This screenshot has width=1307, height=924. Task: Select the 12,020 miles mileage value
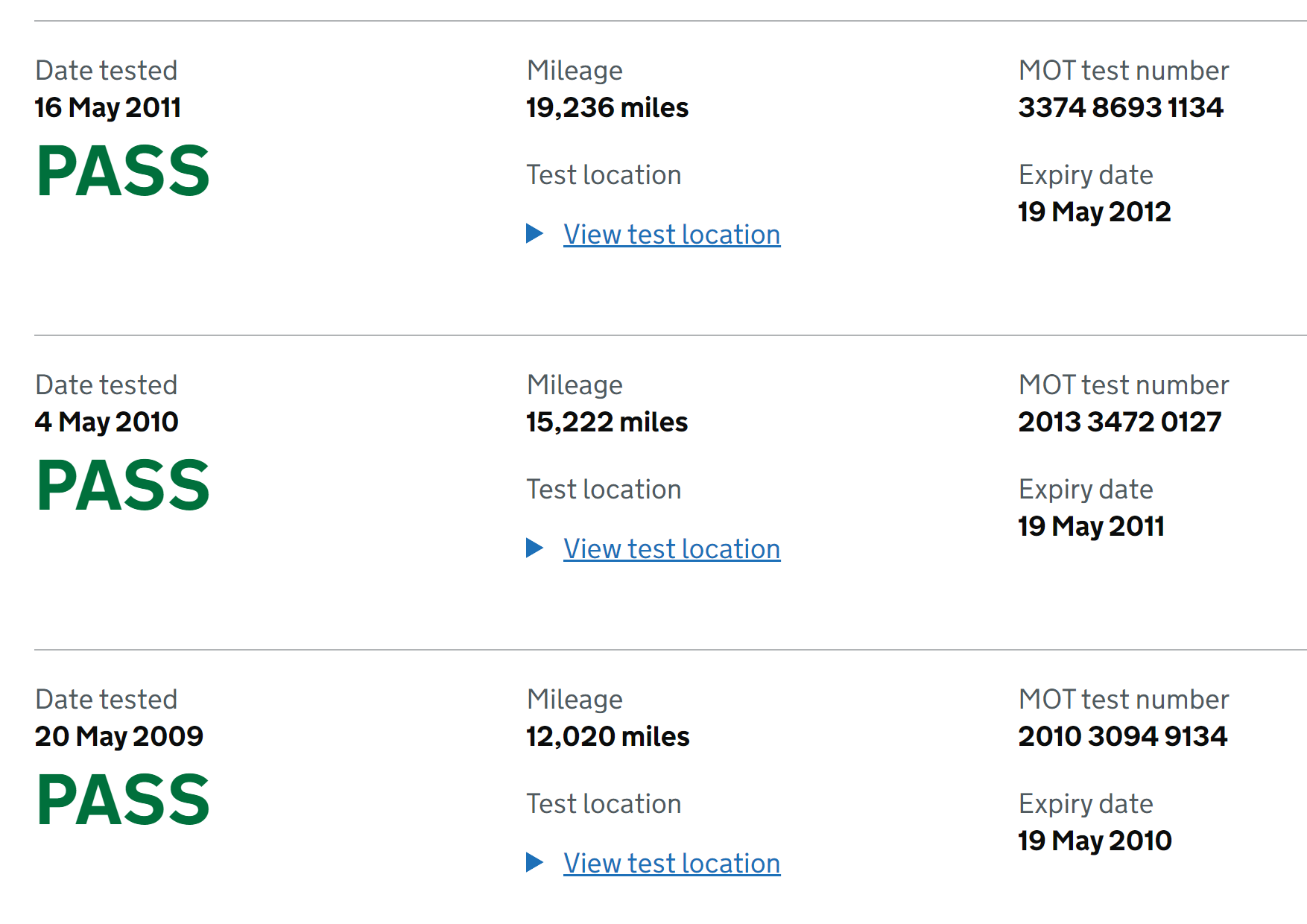pos(607,737)
